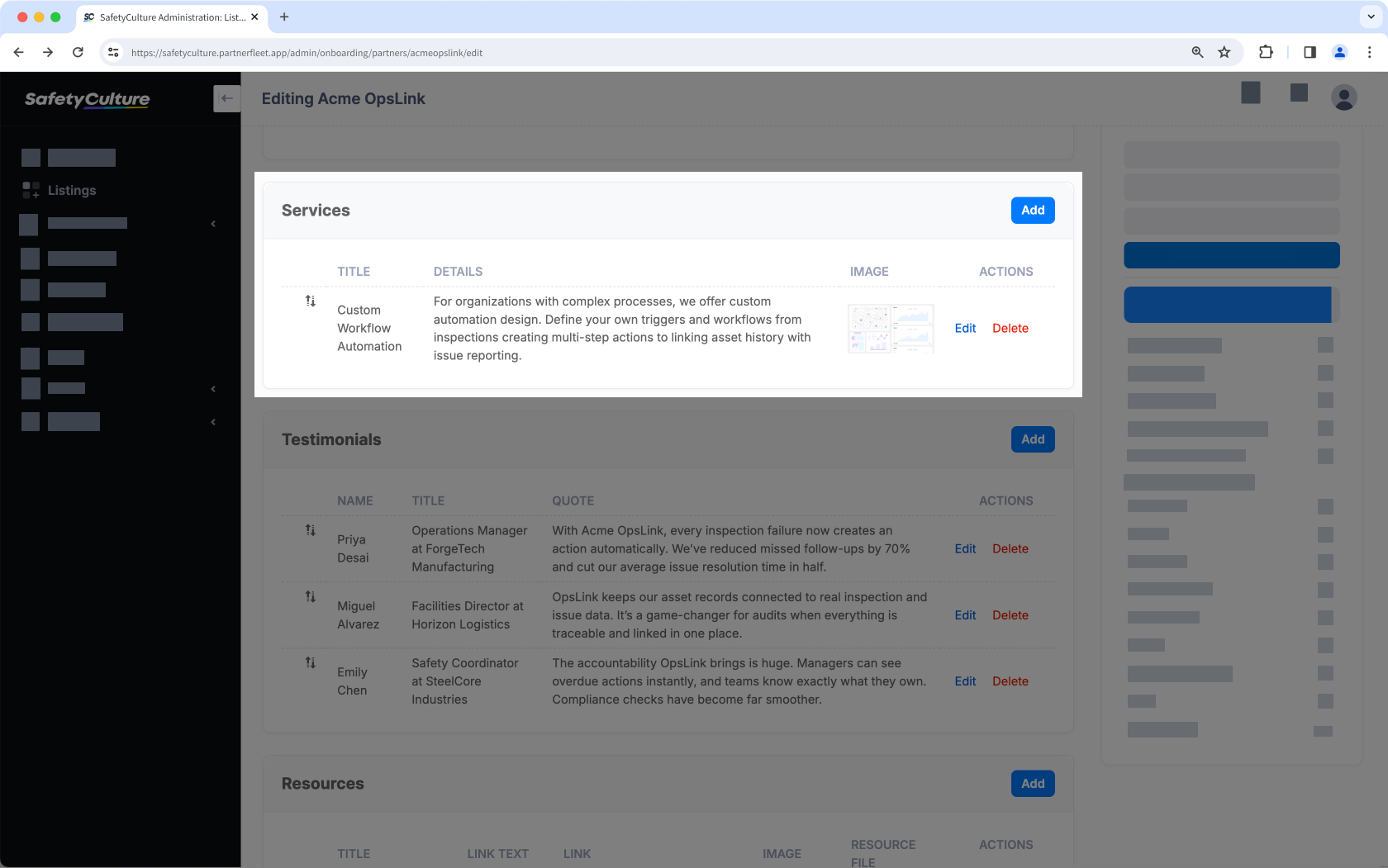
Task: Go forward in the browser
Action: (x=48, y=52)
